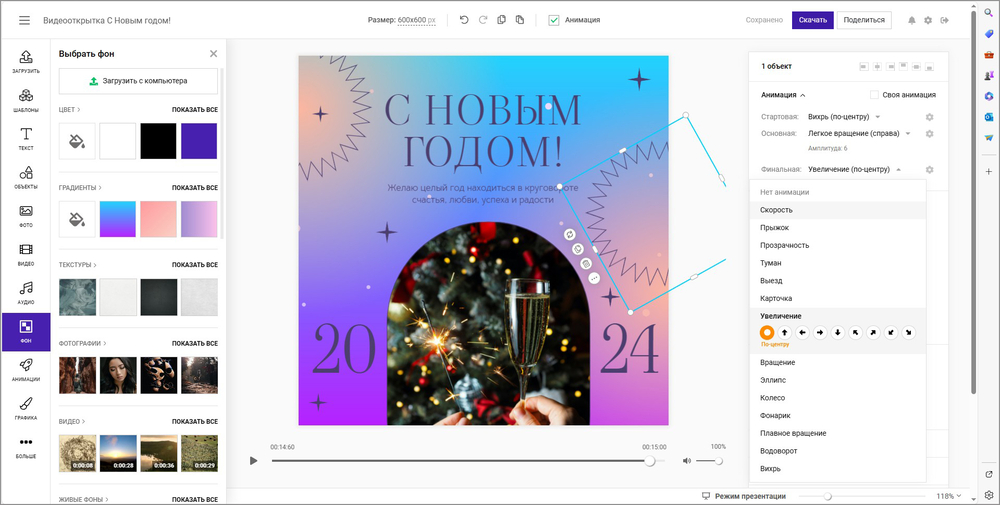Click the Скачать button
The width and height of the screenshot is (1000, 505).
click(x=812, y=20)
